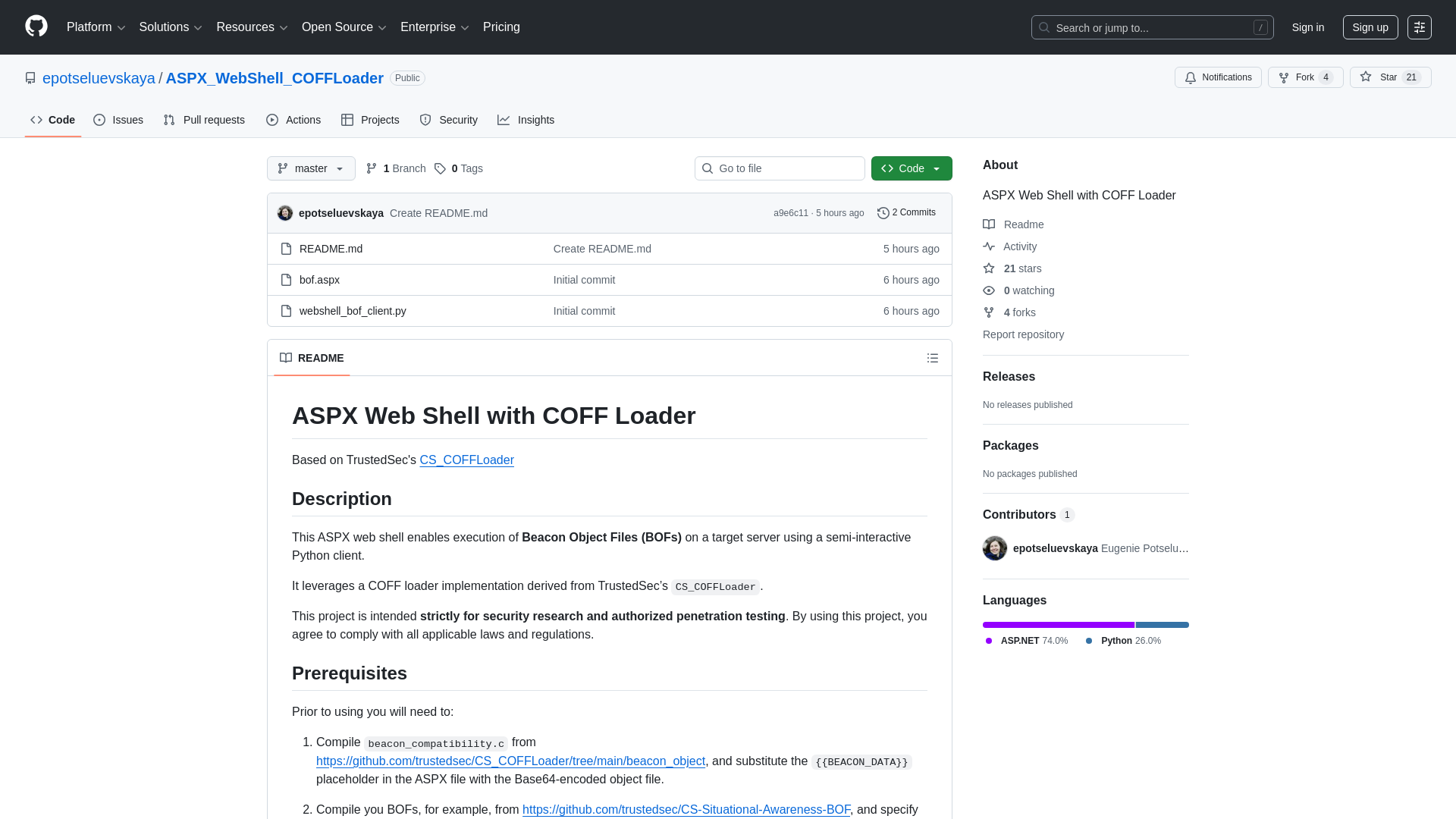Open the CS_COFFLoader link in README
1456x819 pixels.
466,460
